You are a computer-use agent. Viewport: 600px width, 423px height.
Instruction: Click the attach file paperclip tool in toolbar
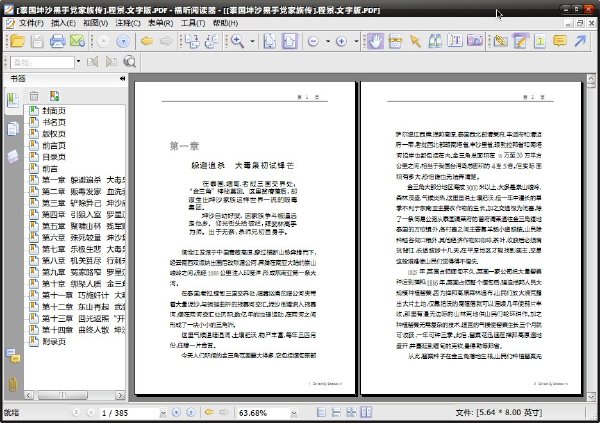point(500,41)
